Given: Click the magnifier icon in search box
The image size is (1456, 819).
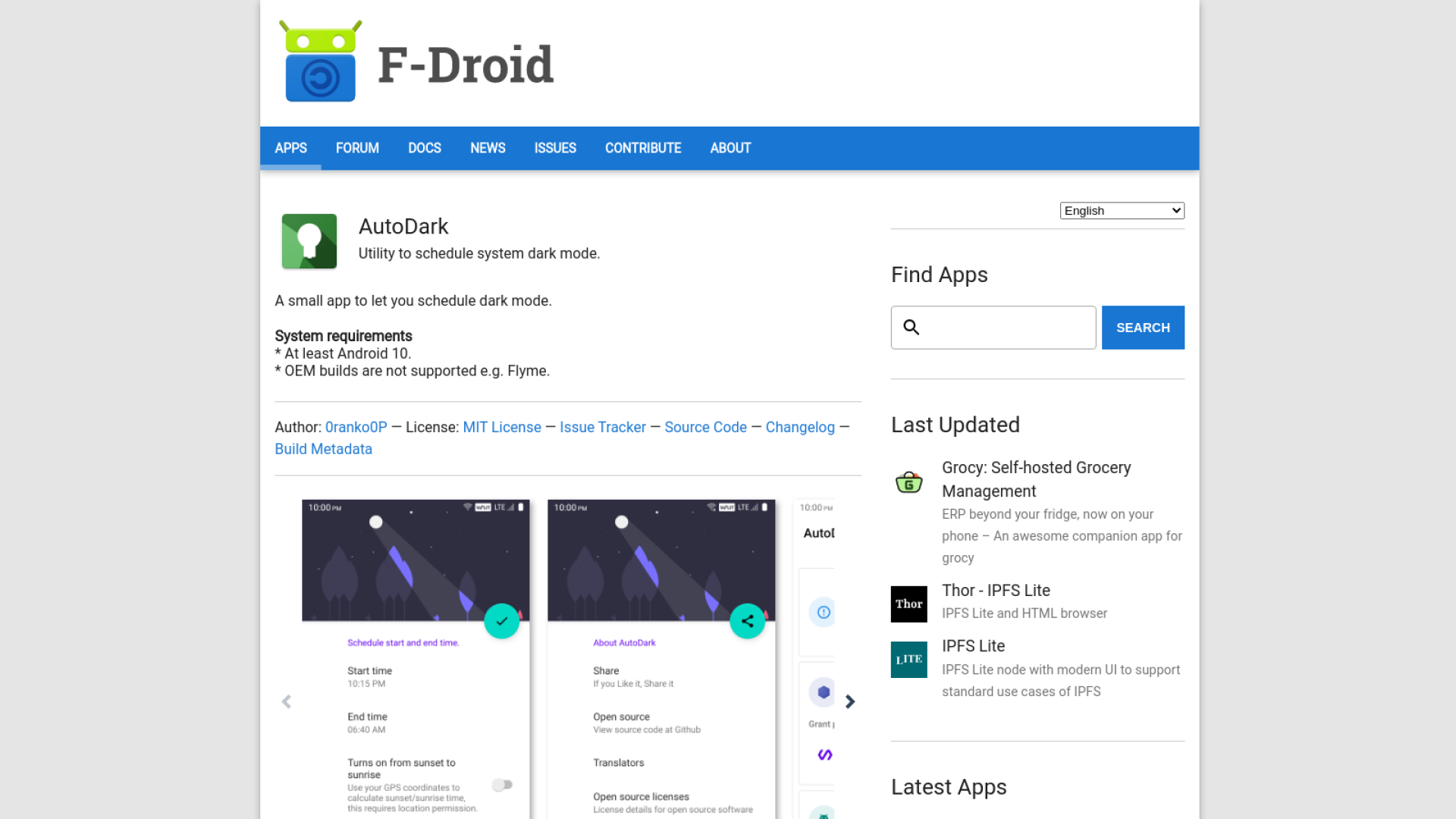Looking at the screenshot, I should tap(912, 327).
